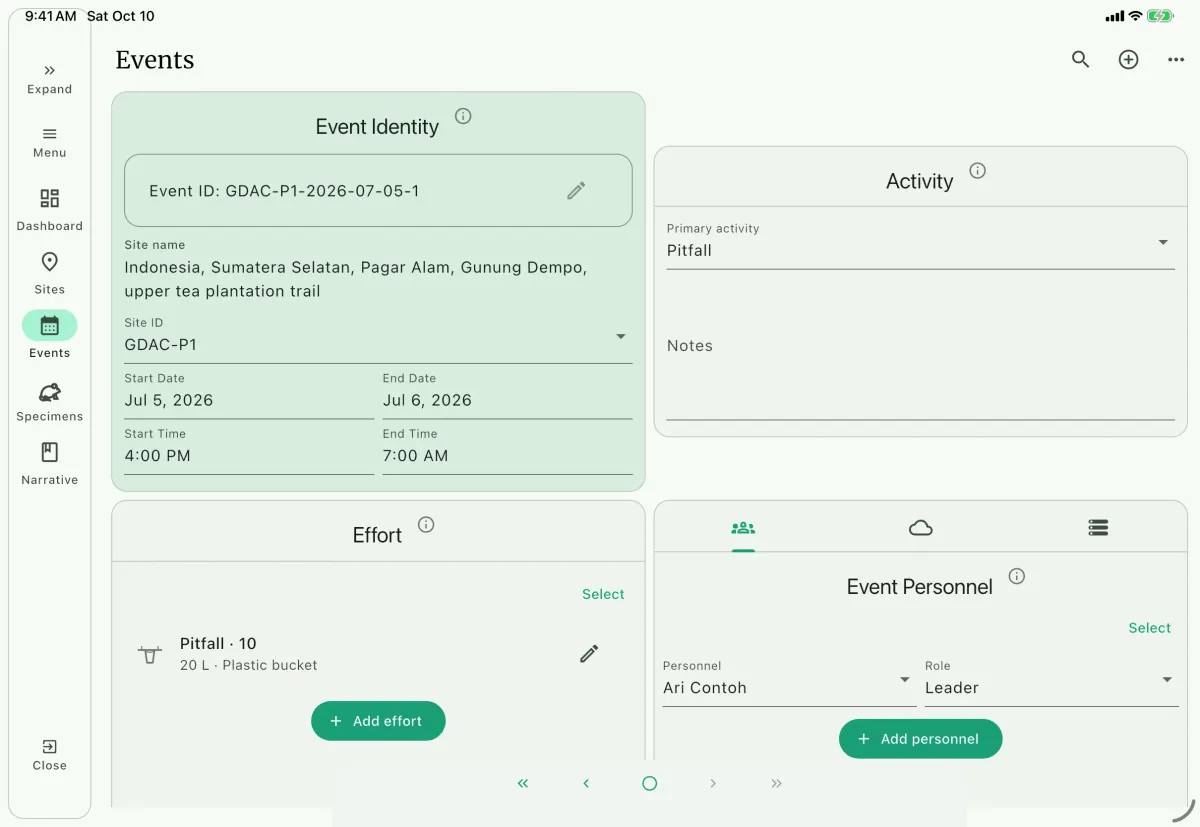This screenshot has width=1200, height=827.
Task: Click the End Time field 7:00 AM
Action: click(507, 449)
